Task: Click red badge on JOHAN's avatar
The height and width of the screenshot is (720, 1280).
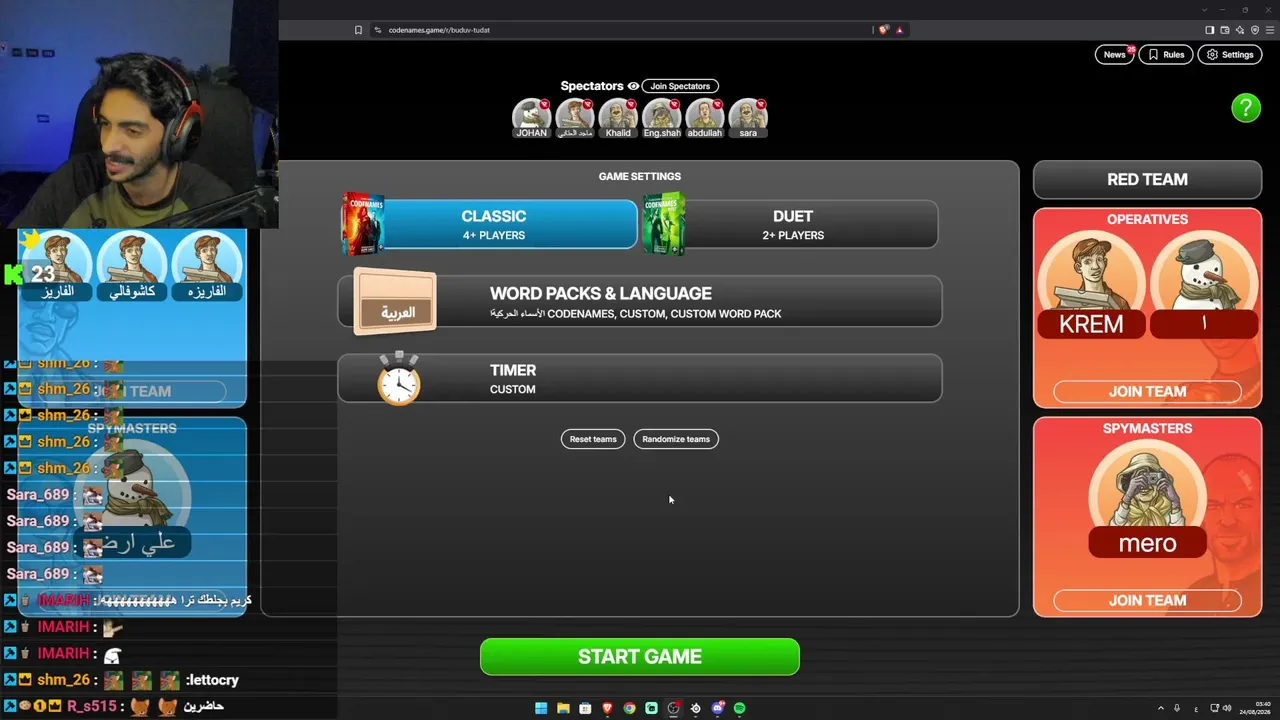Action: [x=544, y=104]
